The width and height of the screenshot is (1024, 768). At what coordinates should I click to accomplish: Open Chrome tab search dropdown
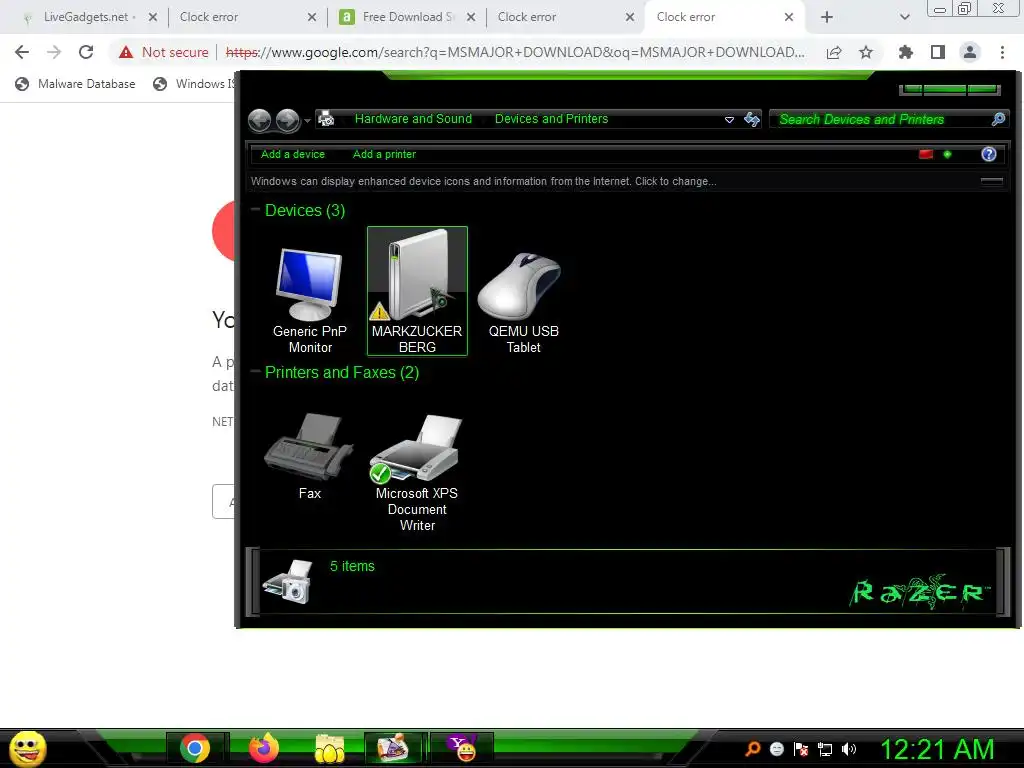(904, 17)
